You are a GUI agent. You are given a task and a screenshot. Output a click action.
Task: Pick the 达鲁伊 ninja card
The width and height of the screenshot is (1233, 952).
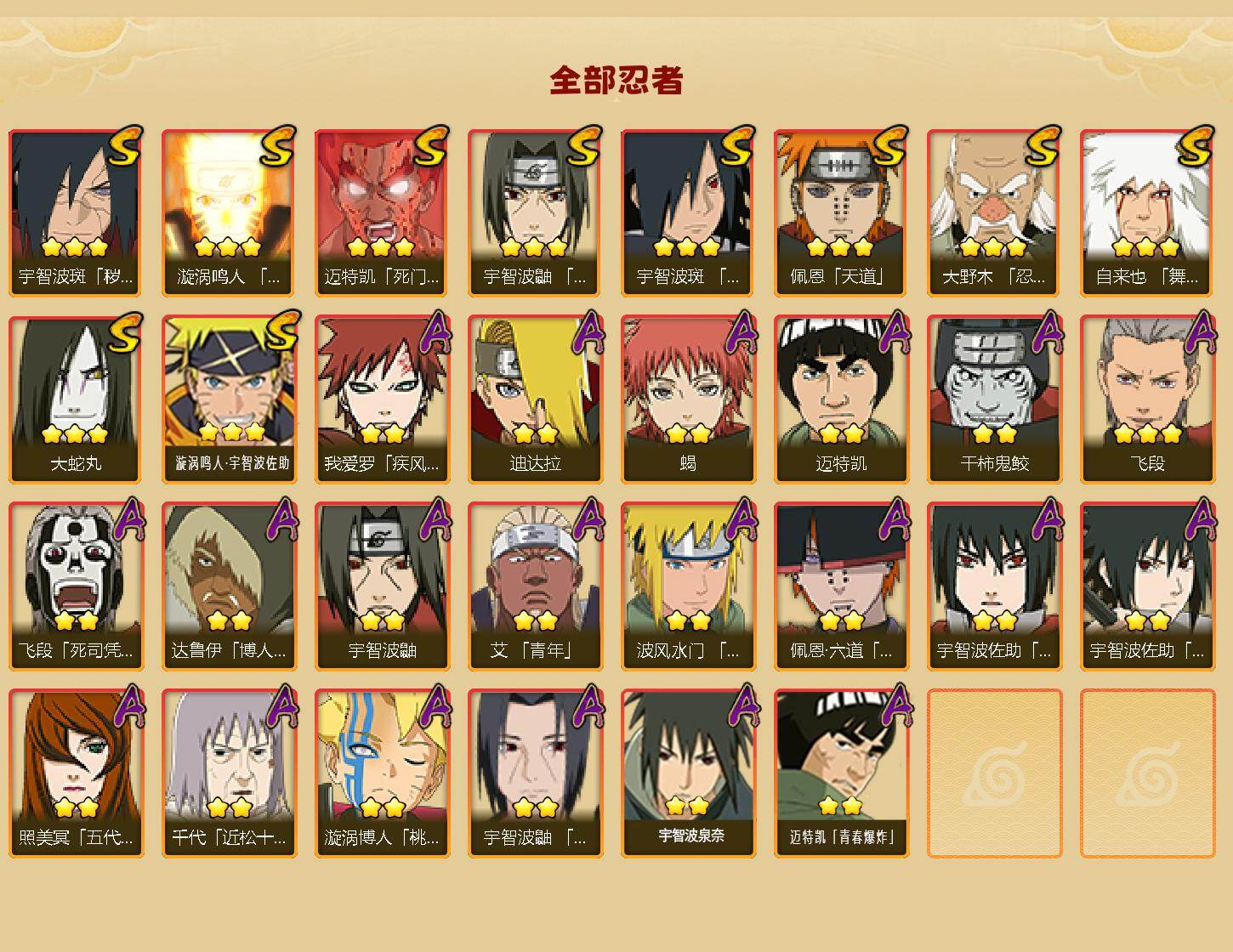tap(229, 586)
